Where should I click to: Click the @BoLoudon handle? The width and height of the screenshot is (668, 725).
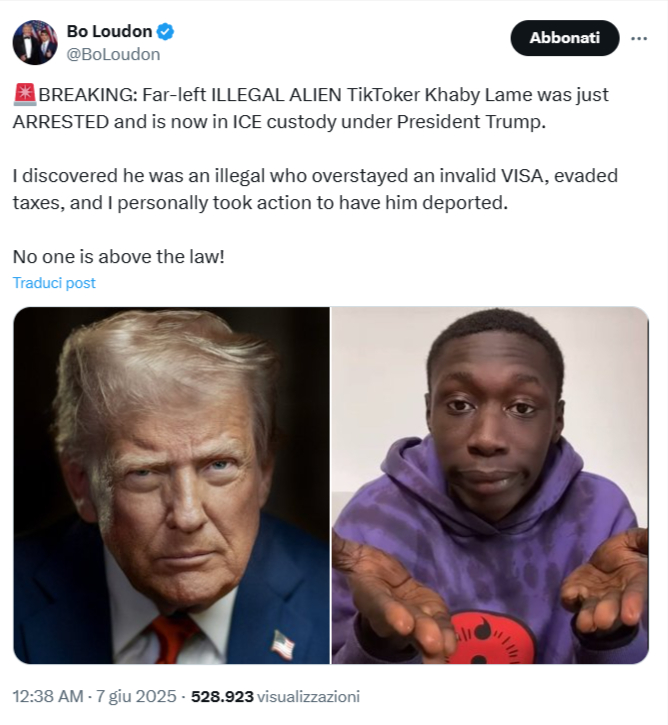tap(113, 55)
